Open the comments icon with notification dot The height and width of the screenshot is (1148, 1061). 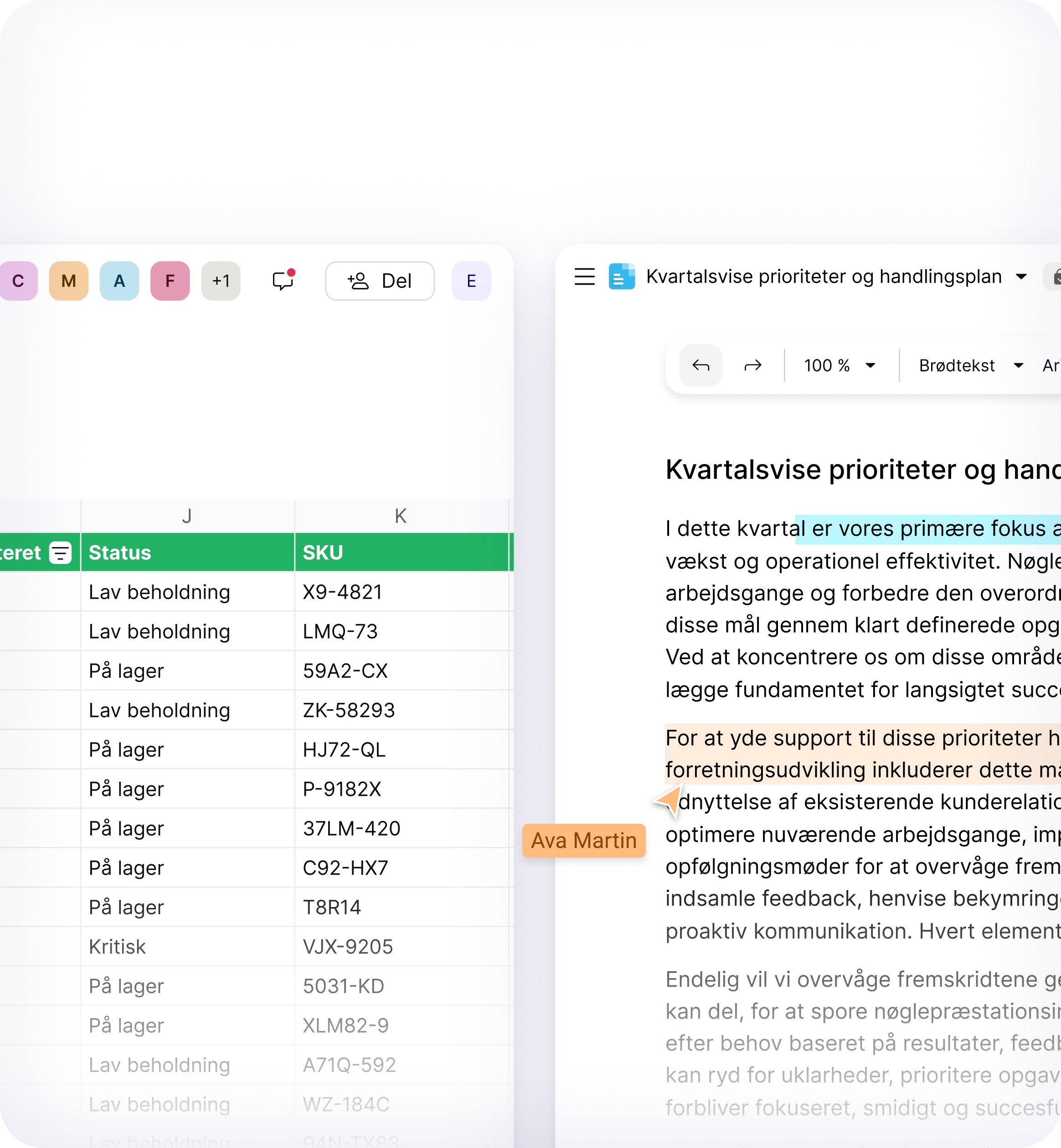click(x=283, y=280)
